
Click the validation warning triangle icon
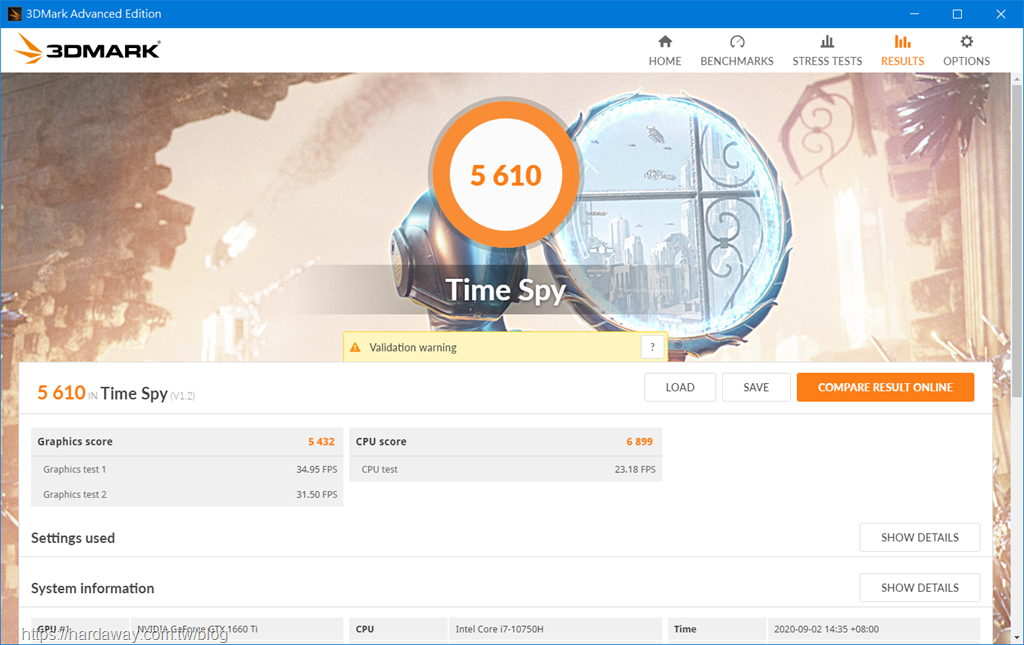coord(355,347)
